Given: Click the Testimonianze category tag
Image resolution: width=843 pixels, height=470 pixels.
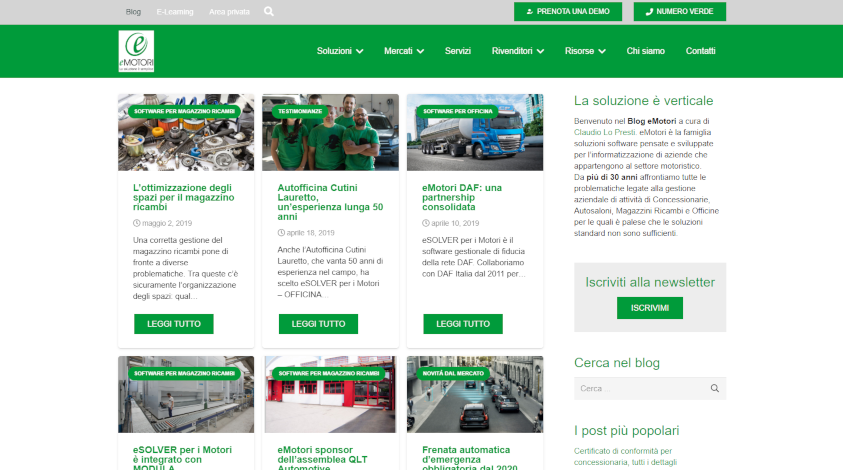Looking at the screenshot, I should 300,111.
